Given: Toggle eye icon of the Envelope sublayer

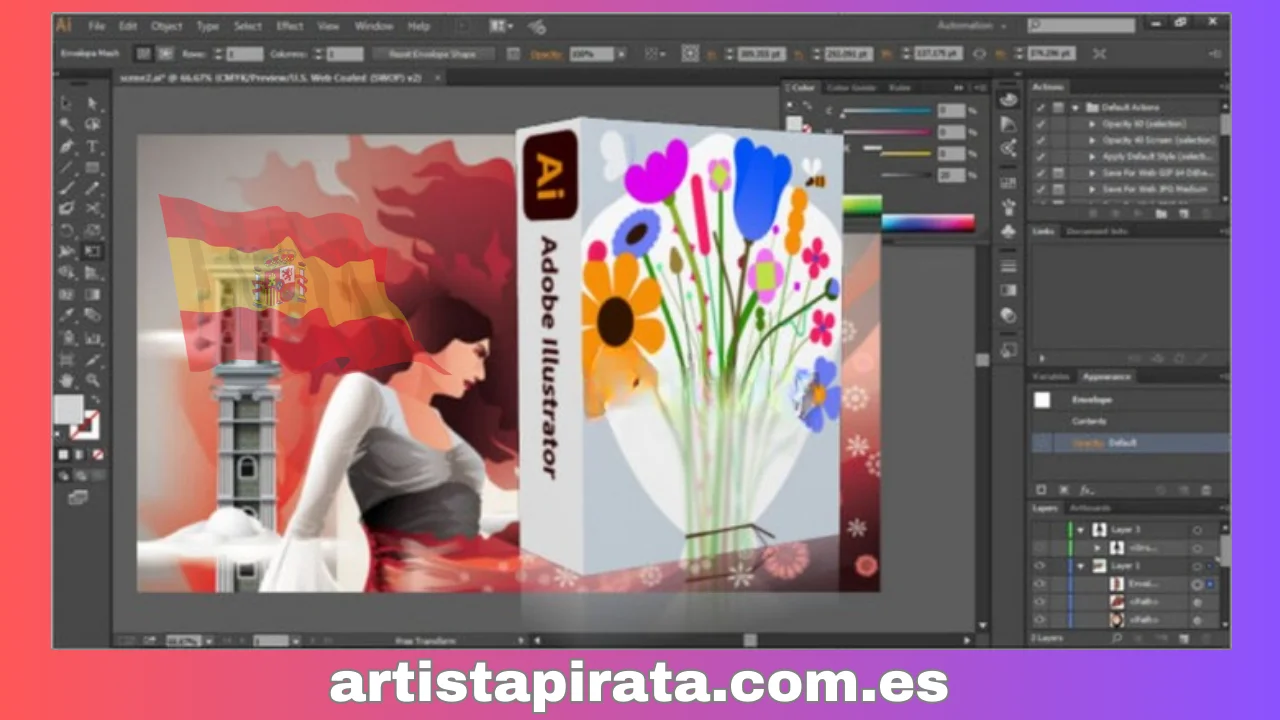Looking at the screenshot, I should tap(1040, 584).
